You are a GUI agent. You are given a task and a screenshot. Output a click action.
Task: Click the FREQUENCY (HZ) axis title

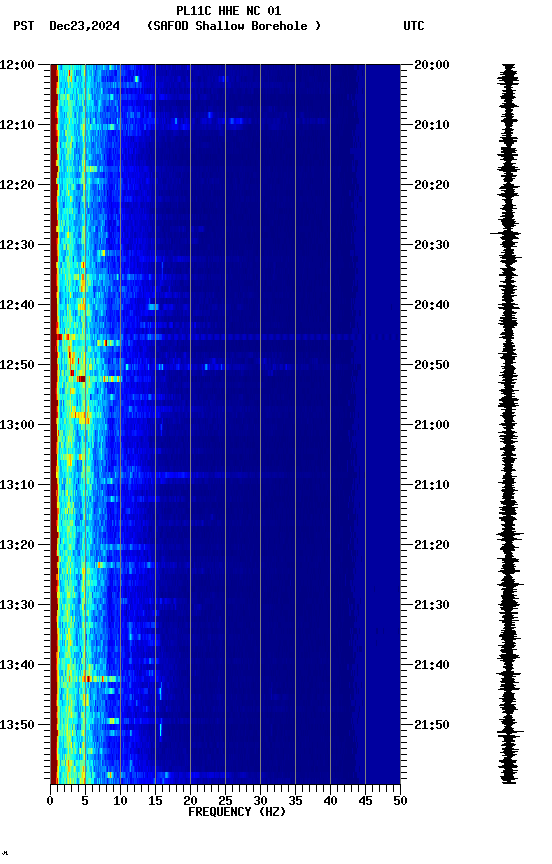click(237, 812)
